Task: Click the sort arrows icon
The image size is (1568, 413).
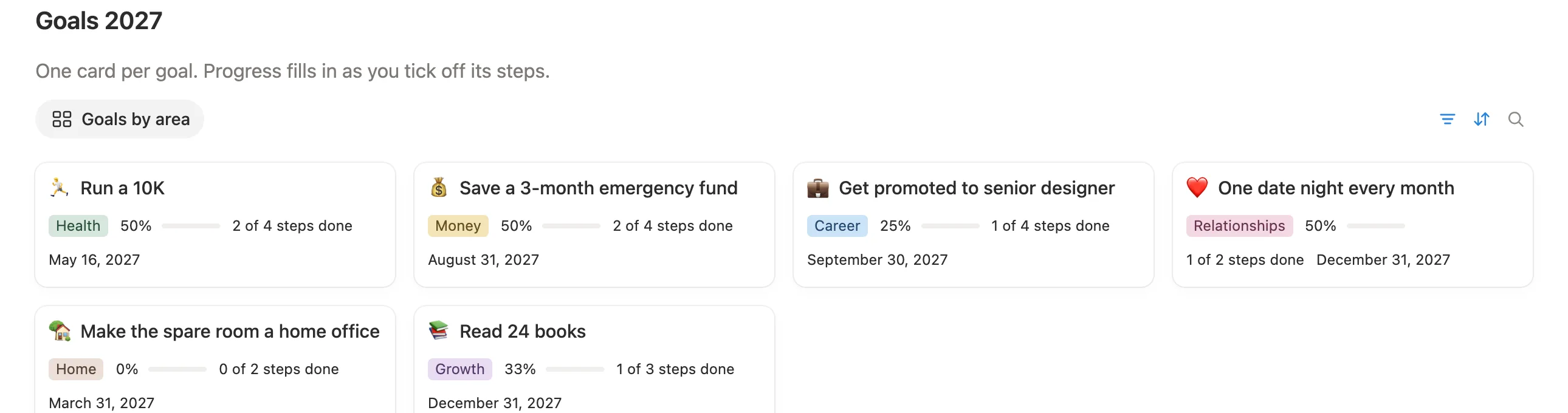Action: click(x=1482, y=119)
